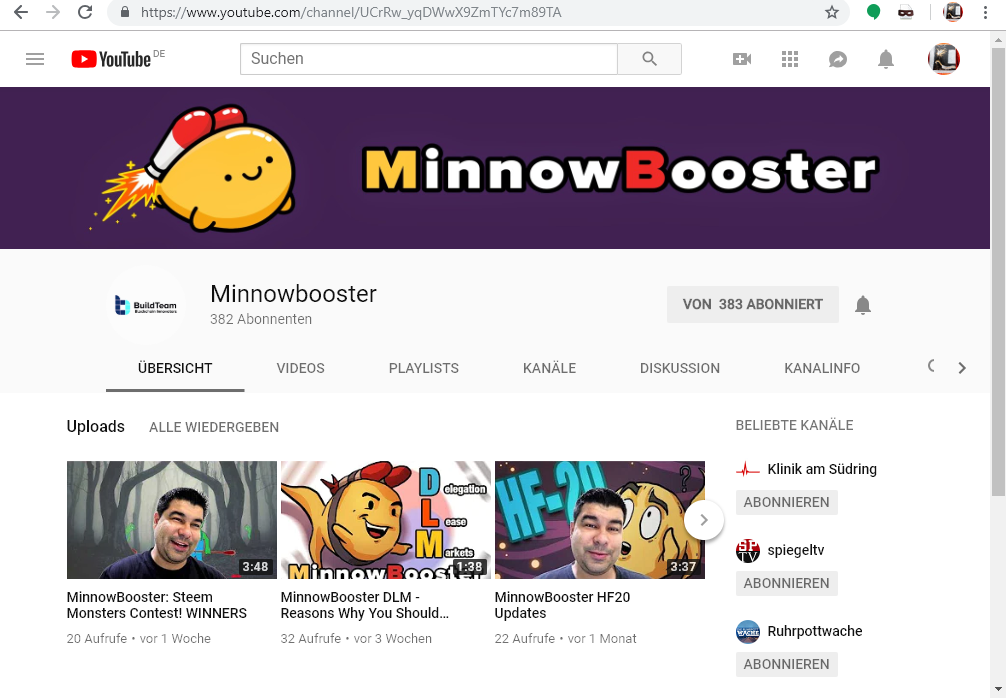Open title 'MinnowBooster: Steem Monsters Contest! WINNERS'

[x=157, y=605]
